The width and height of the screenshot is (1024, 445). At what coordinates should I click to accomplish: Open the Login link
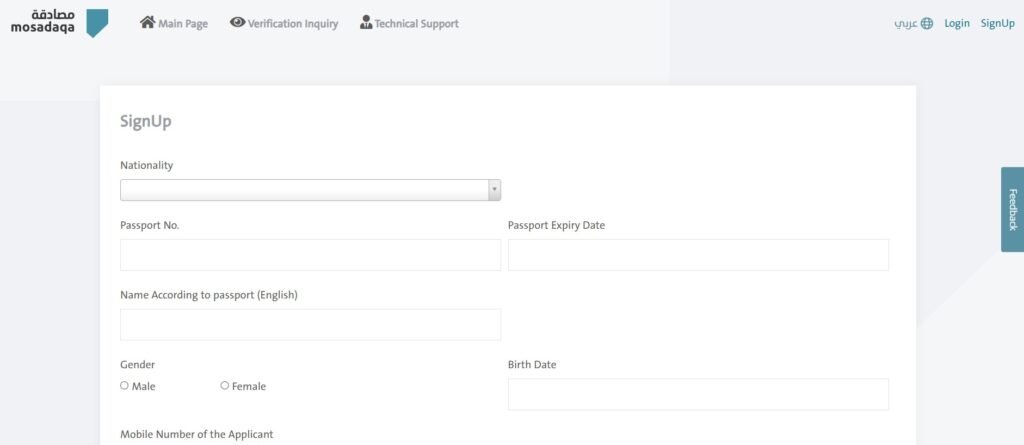point(957,23)
